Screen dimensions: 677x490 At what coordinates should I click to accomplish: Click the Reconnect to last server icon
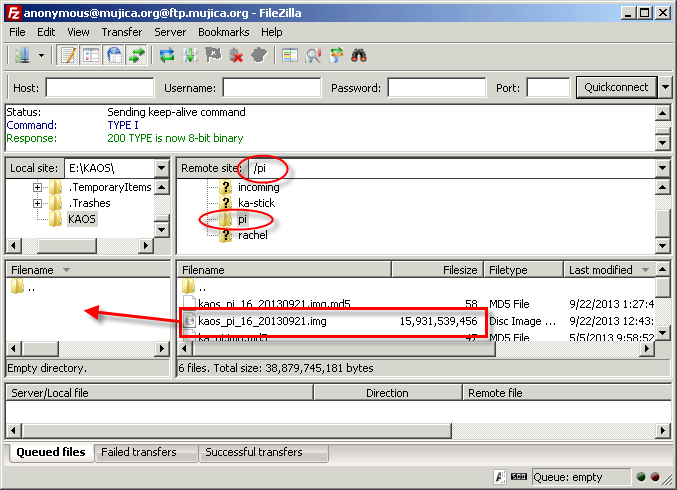pos(259,56)
